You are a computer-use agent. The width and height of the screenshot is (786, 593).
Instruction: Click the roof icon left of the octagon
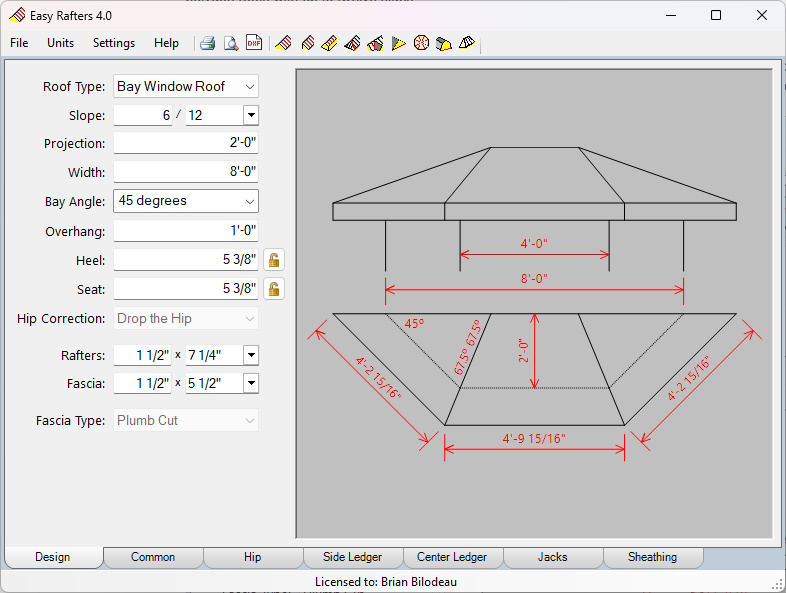click(x=398, y=43)
